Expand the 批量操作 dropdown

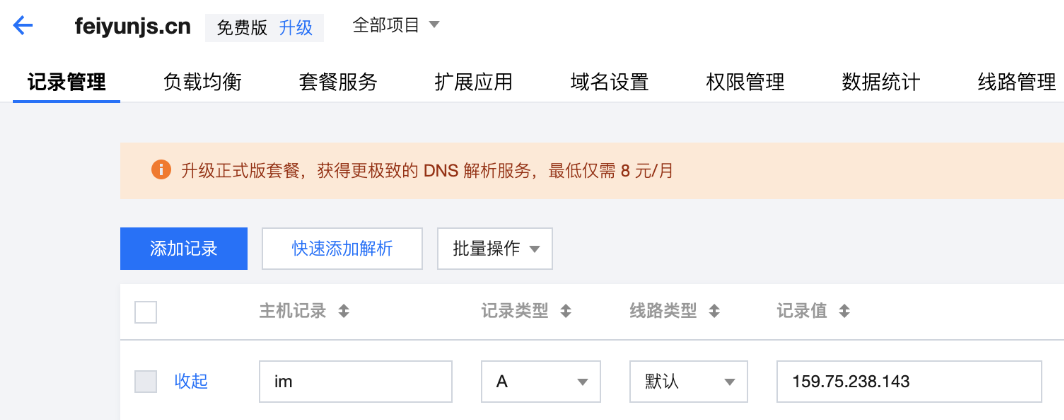tap(495, 248)
